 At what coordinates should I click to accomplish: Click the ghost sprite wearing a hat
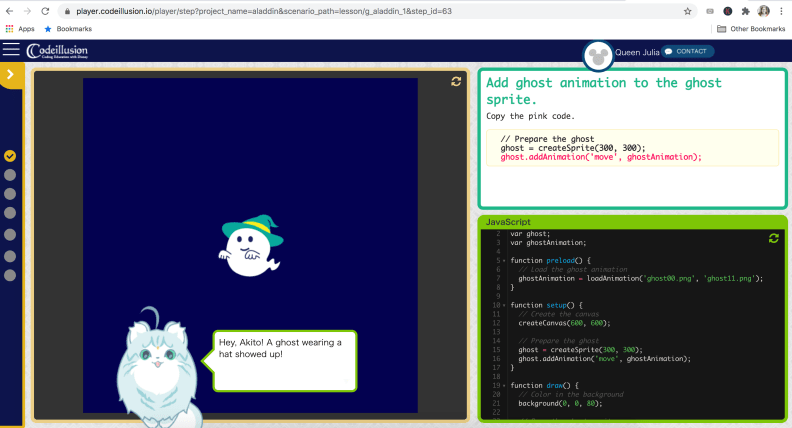pos(251,246)
